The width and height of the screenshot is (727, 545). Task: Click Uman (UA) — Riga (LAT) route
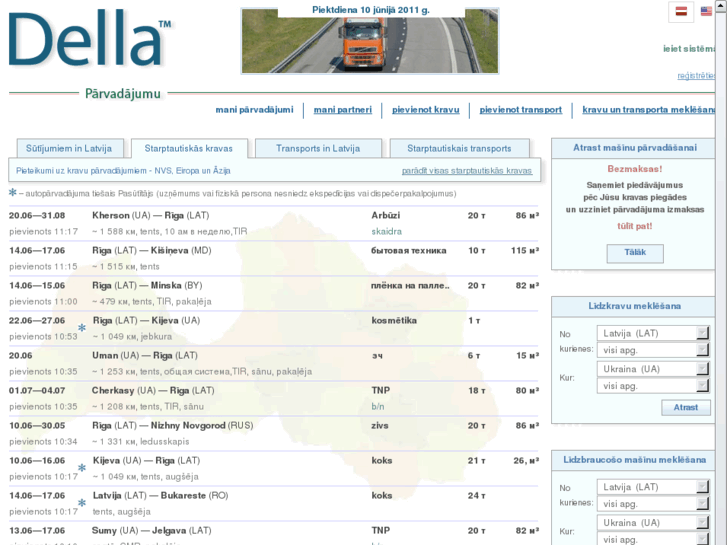point(145,356)
